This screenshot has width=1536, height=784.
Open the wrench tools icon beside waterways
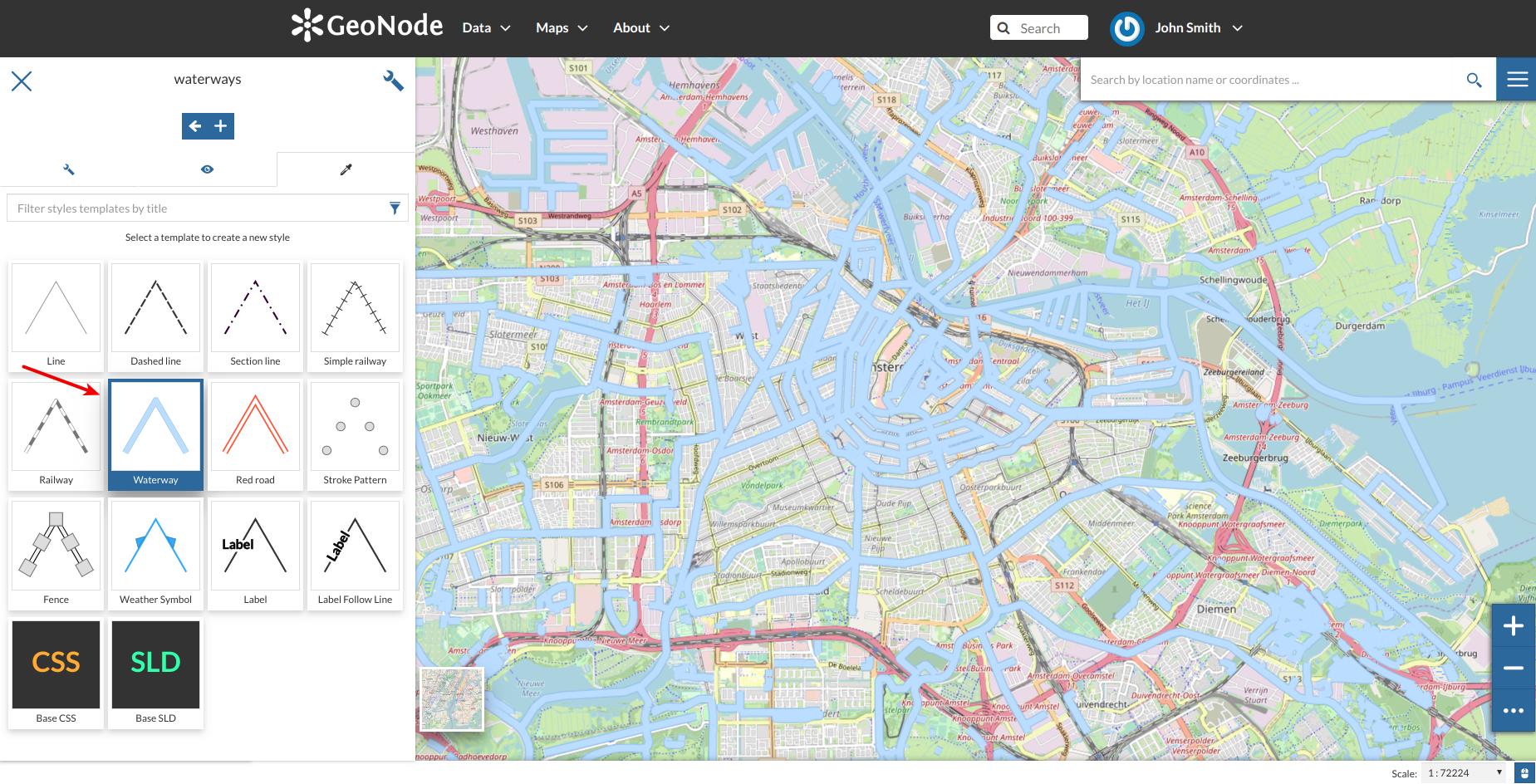coord(393,81)
